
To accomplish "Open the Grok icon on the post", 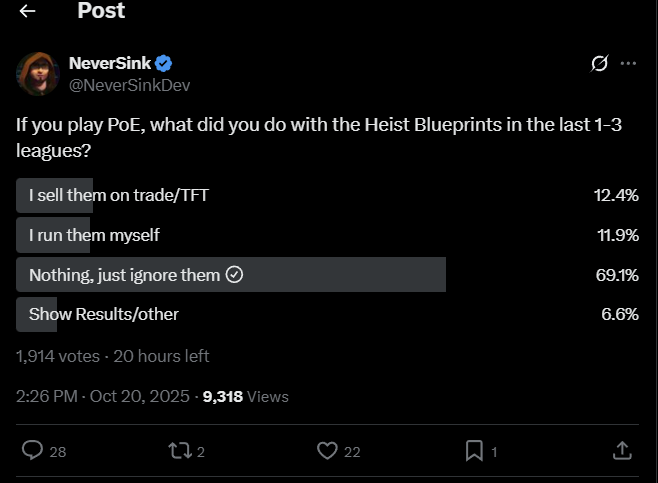I will point(599,64).
